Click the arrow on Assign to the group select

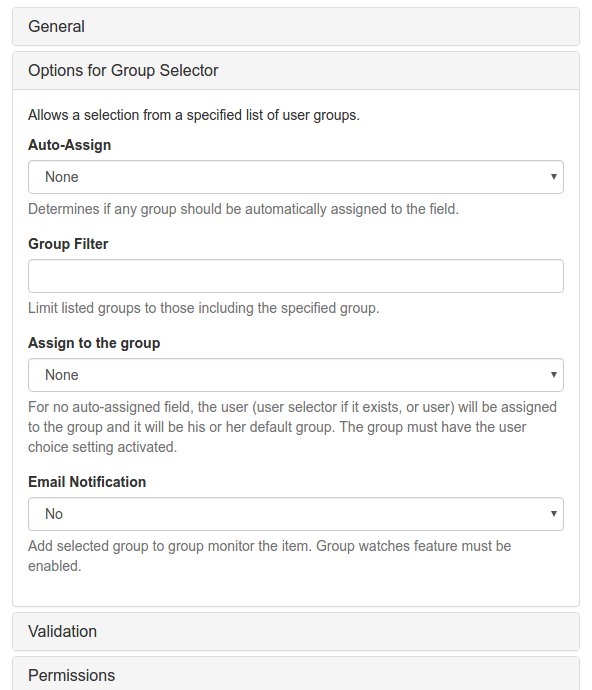pos(554,375)
